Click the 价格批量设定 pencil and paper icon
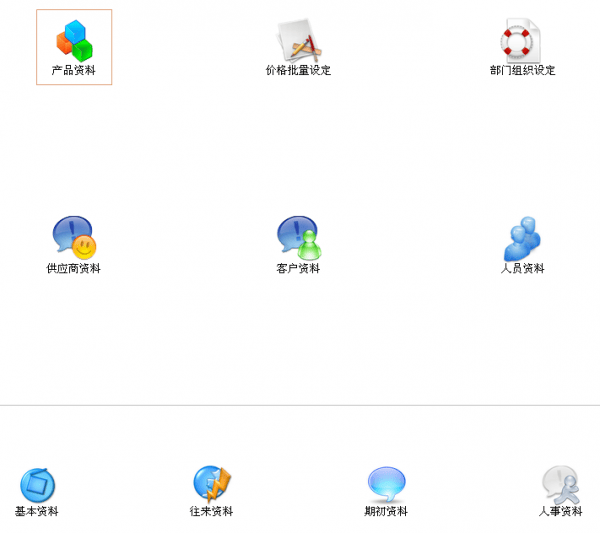 [297, 40]
